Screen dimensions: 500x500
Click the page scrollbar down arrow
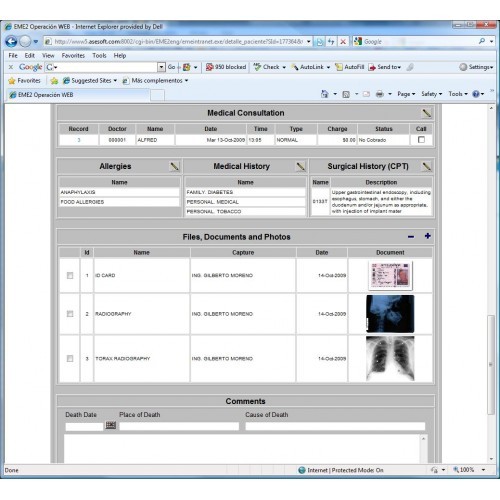click(491, 459)
